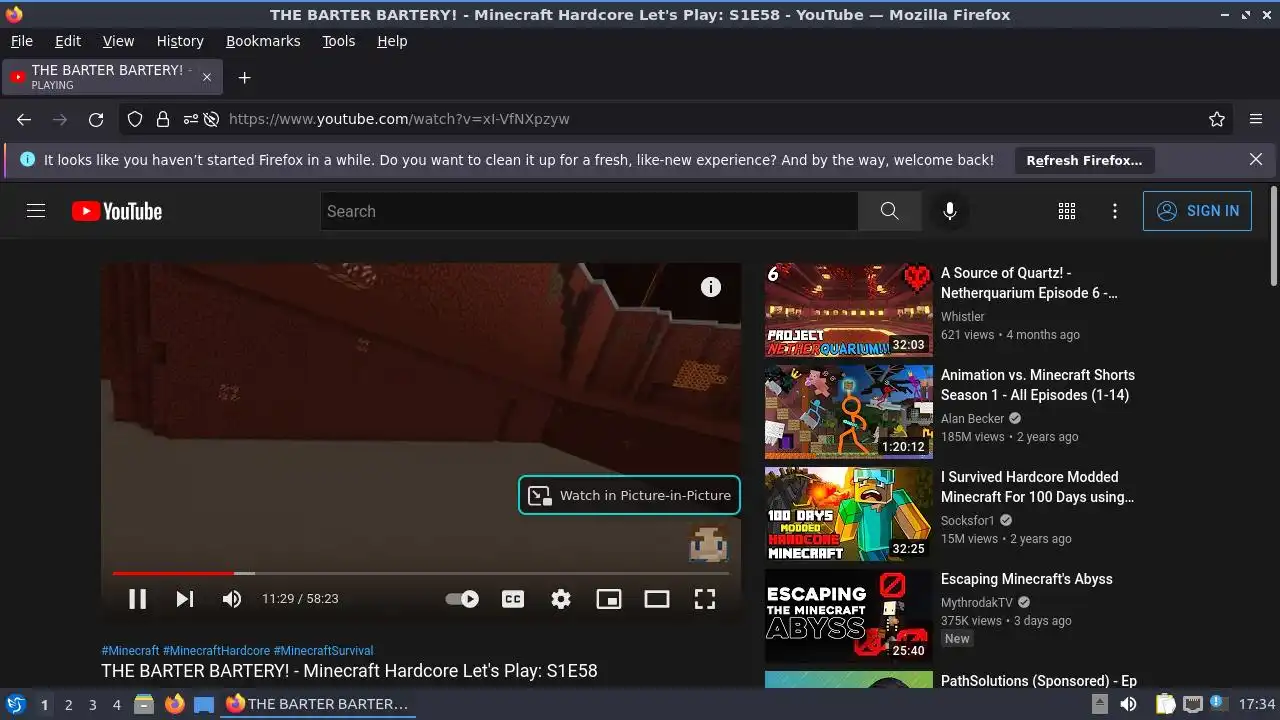Bookmark this page with star
Viewport: 1280px width, 720px height.
[1217, 119]
